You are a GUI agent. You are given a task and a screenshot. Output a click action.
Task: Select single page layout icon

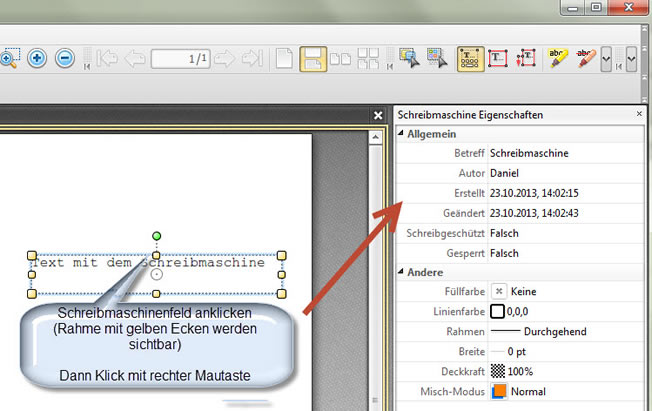coord(284,58)
